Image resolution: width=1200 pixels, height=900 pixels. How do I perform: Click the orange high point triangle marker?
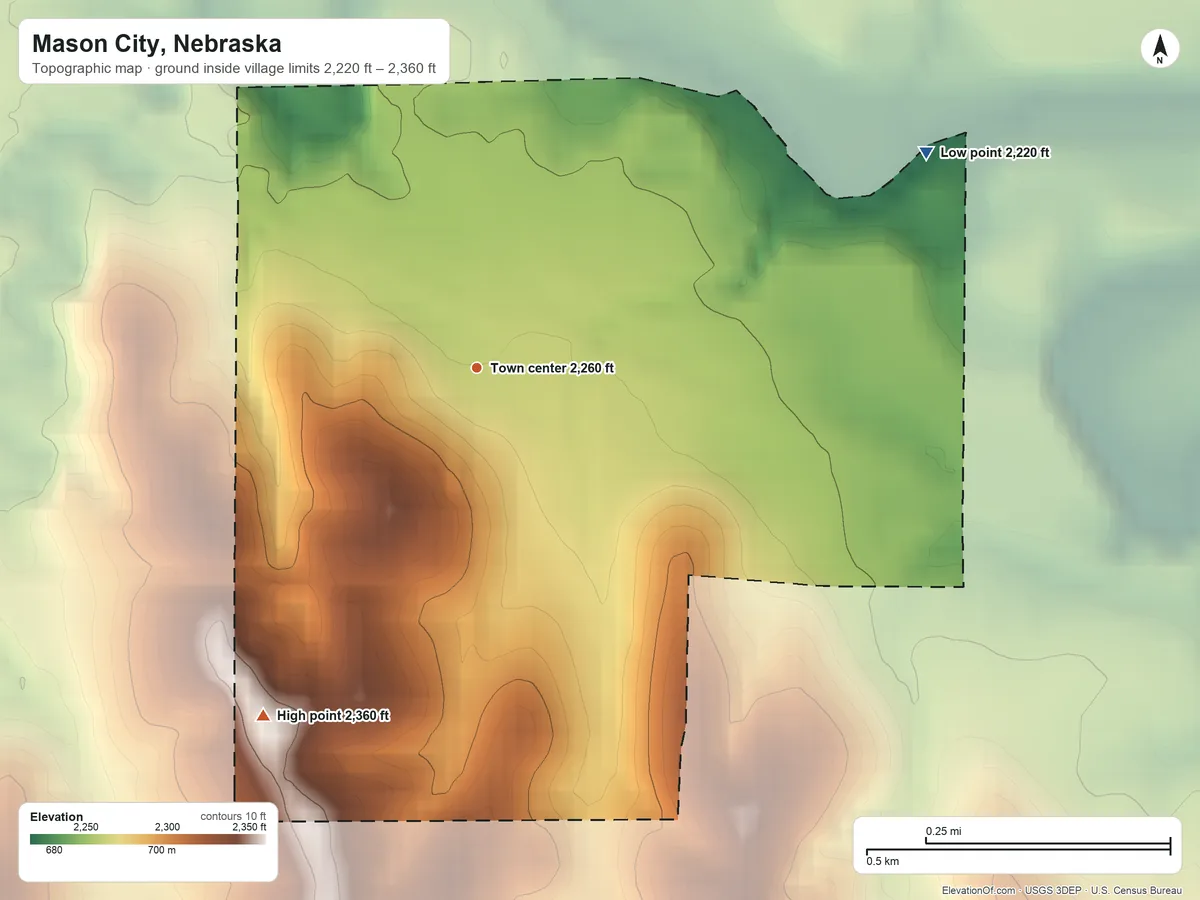point(263,715)
